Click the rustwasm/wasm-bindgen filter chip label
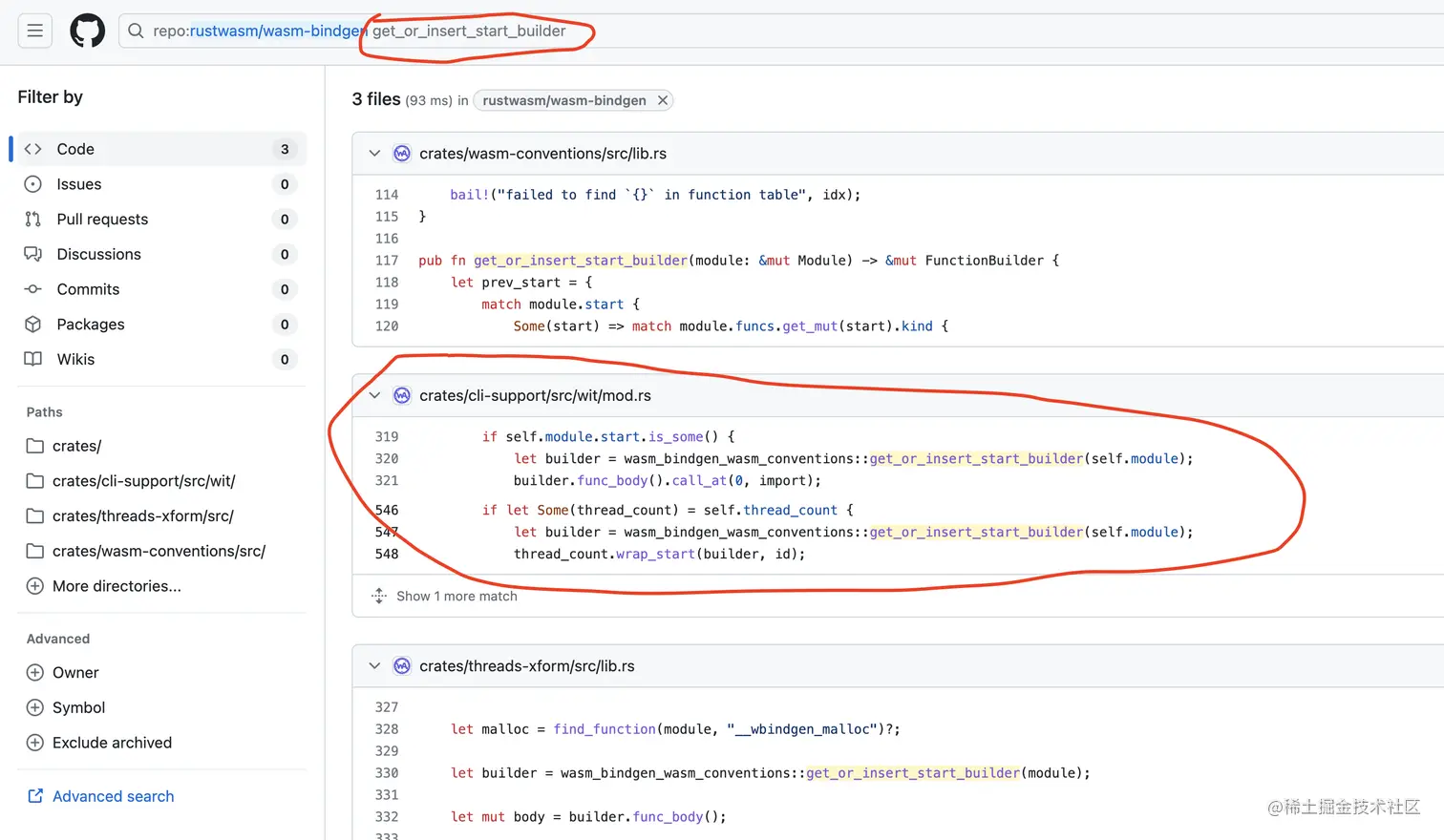 coord(563,100)
